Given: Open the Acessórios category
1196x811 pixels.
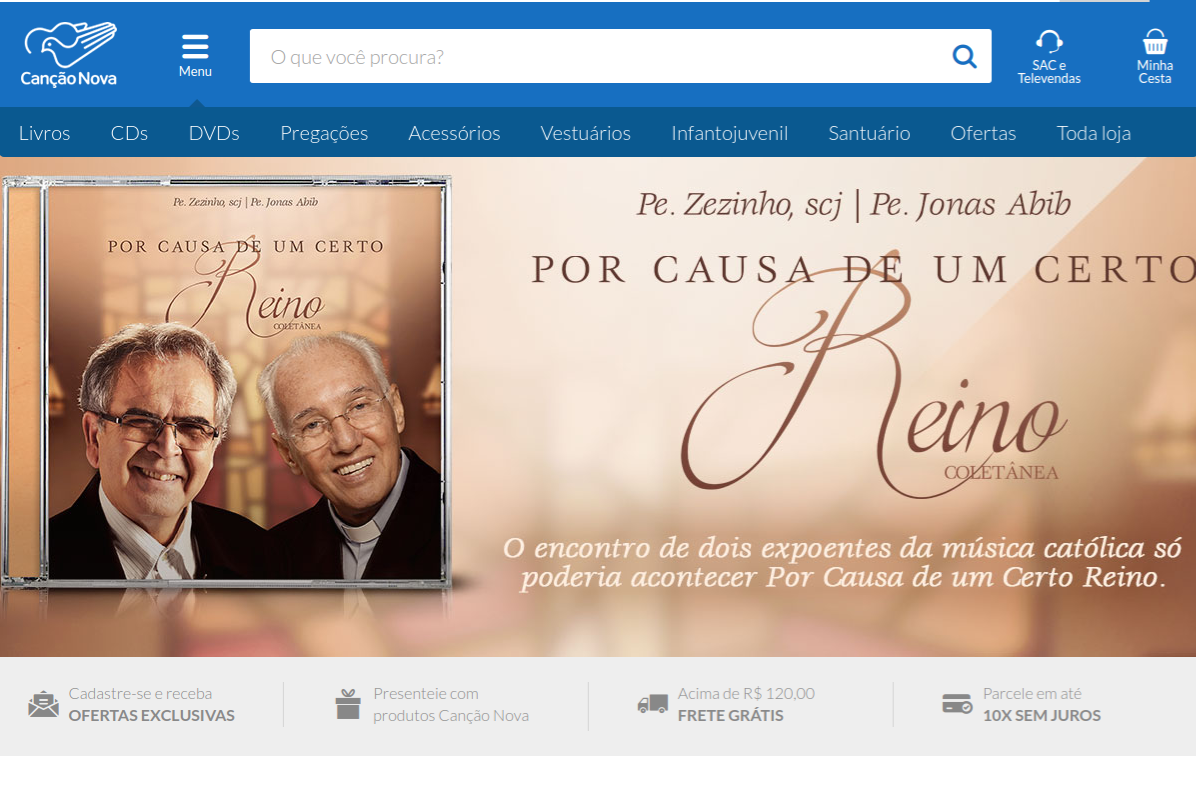Looking at the screenshot, I should pyautogui.click(x=454, y=134).
